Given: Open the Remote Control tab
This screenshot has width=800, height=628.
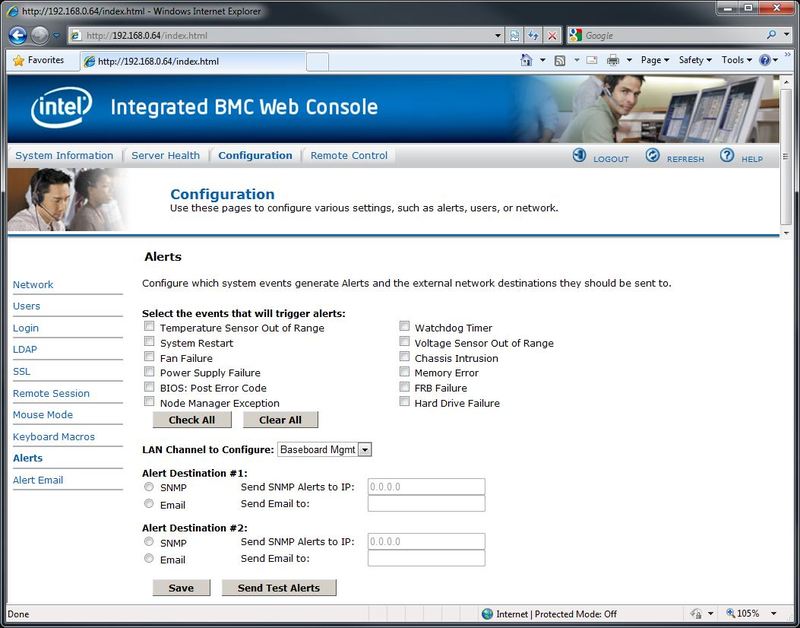Looking at the screenshot, I should click(x=348, y=155).
